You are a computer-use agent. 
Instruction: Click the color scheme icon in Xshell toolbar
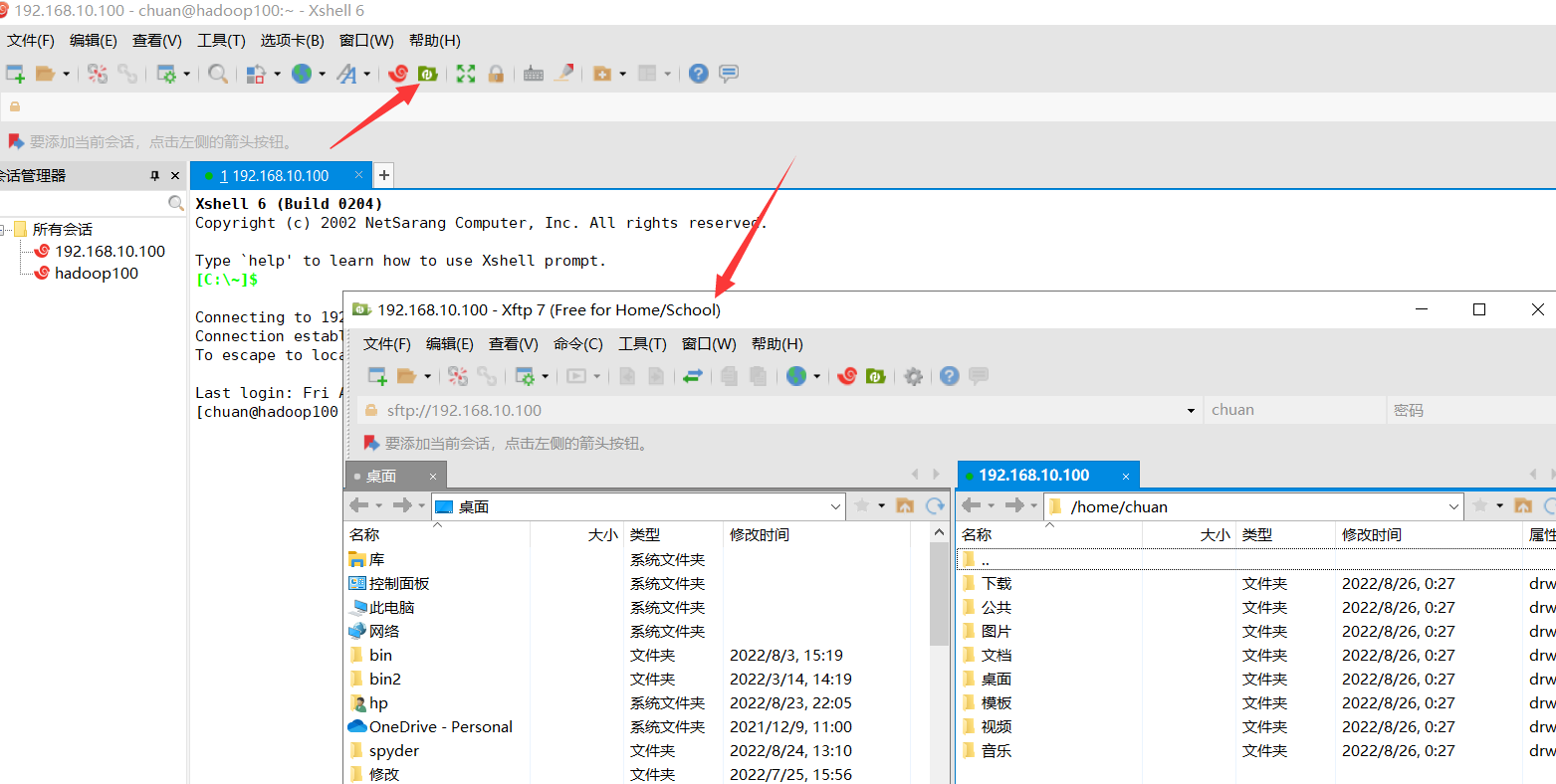tap(256, 74)
